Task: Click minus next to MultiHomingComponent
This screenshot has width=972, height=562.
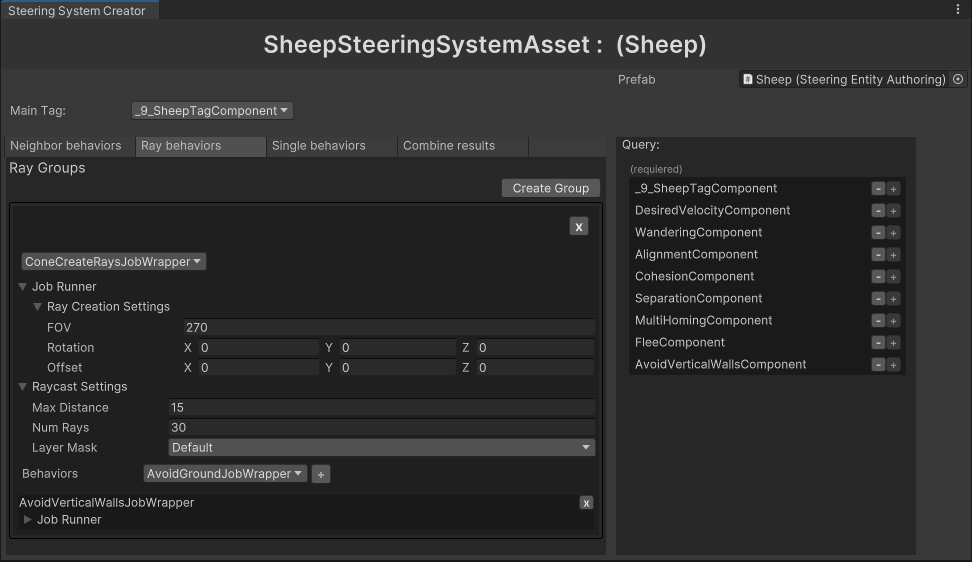Action: tap(878, 321)
